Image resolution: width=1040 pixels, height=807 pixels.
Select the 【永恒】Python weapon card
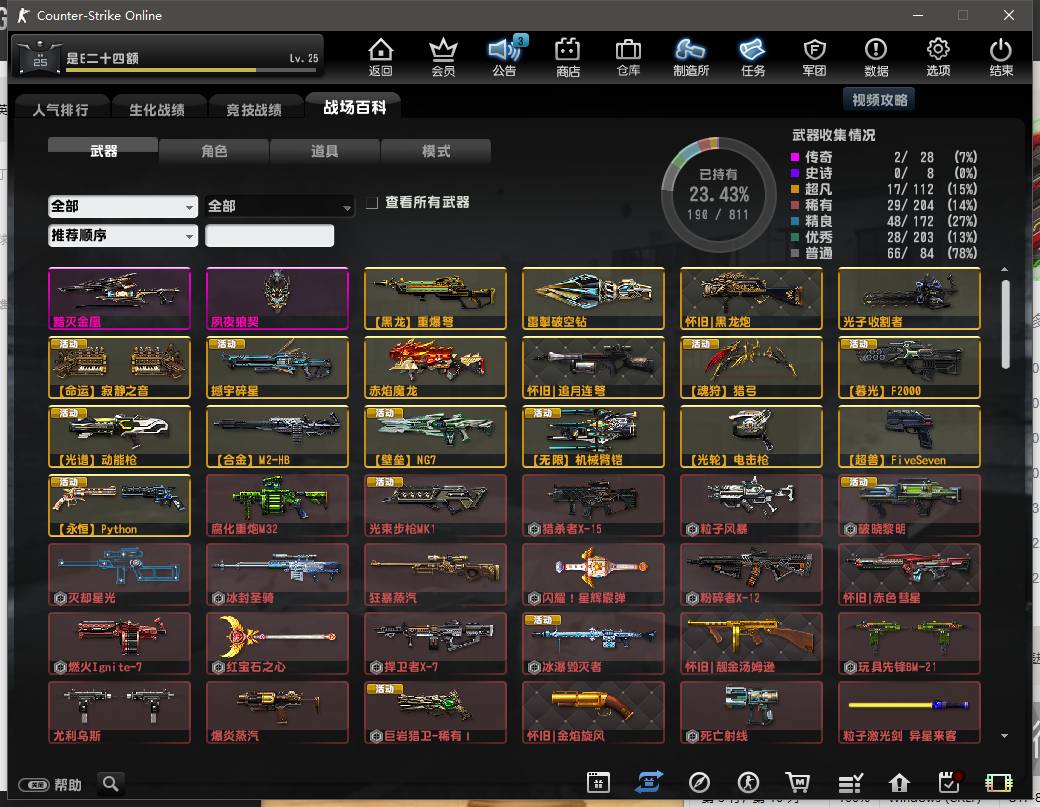point(119,505)
